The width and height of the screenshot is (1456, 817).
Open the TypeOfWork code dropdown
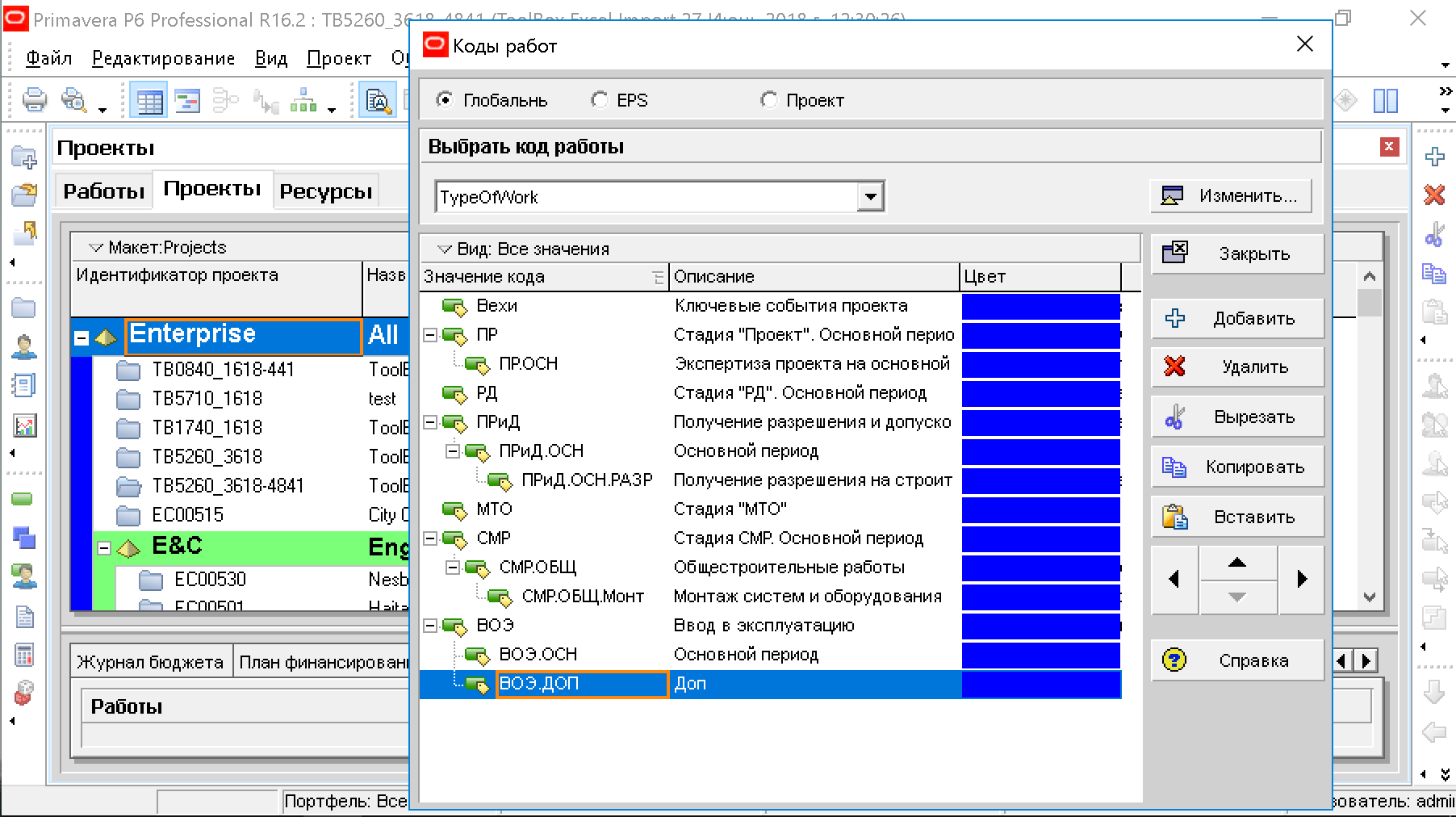(870, 197)
